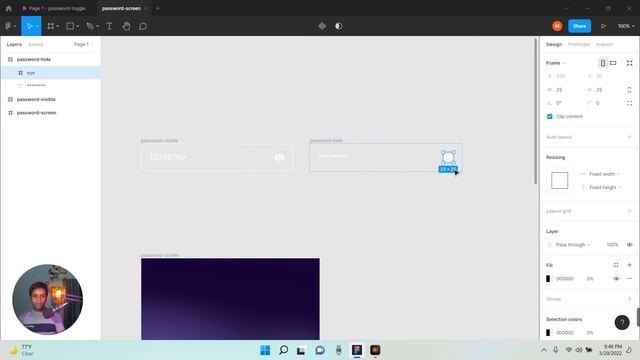Screen dimensions: 640x360
Task: Switch to the Page 1 password-toggle tab
Action: (55, 8)
